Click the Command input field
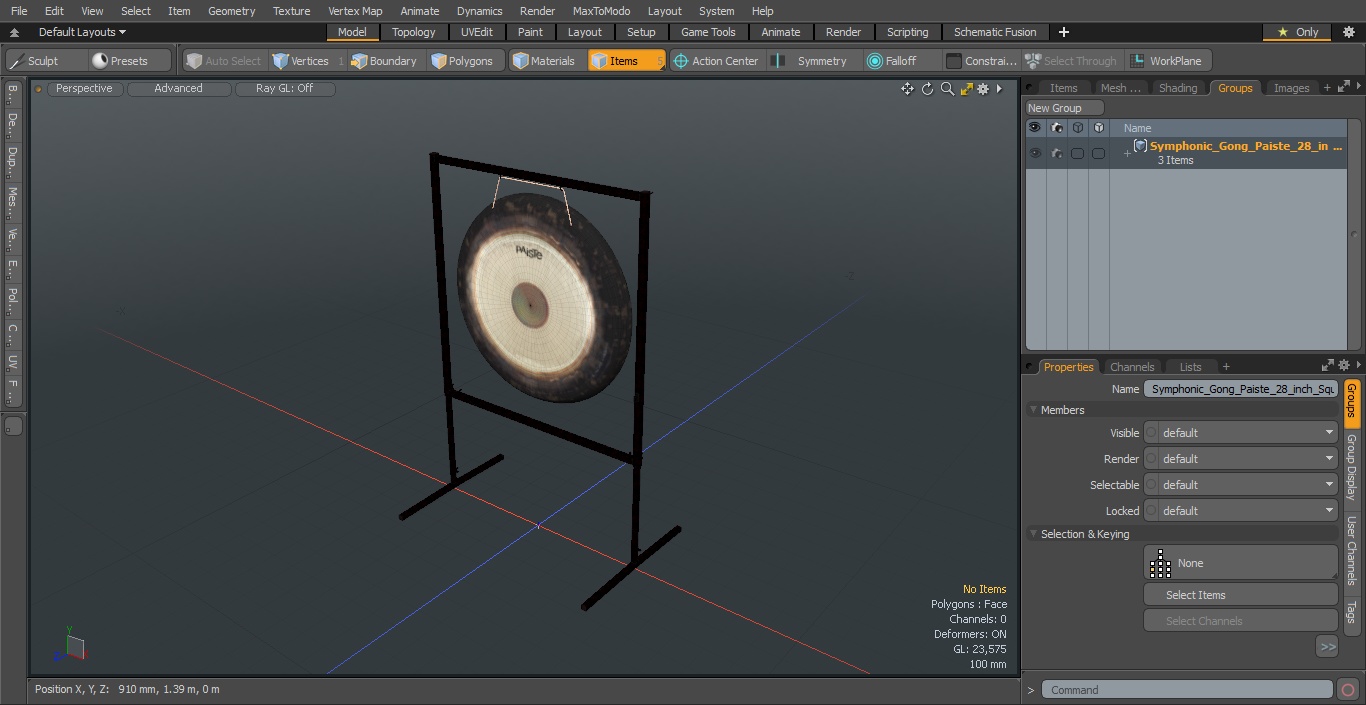 (x=1187, y=689)
